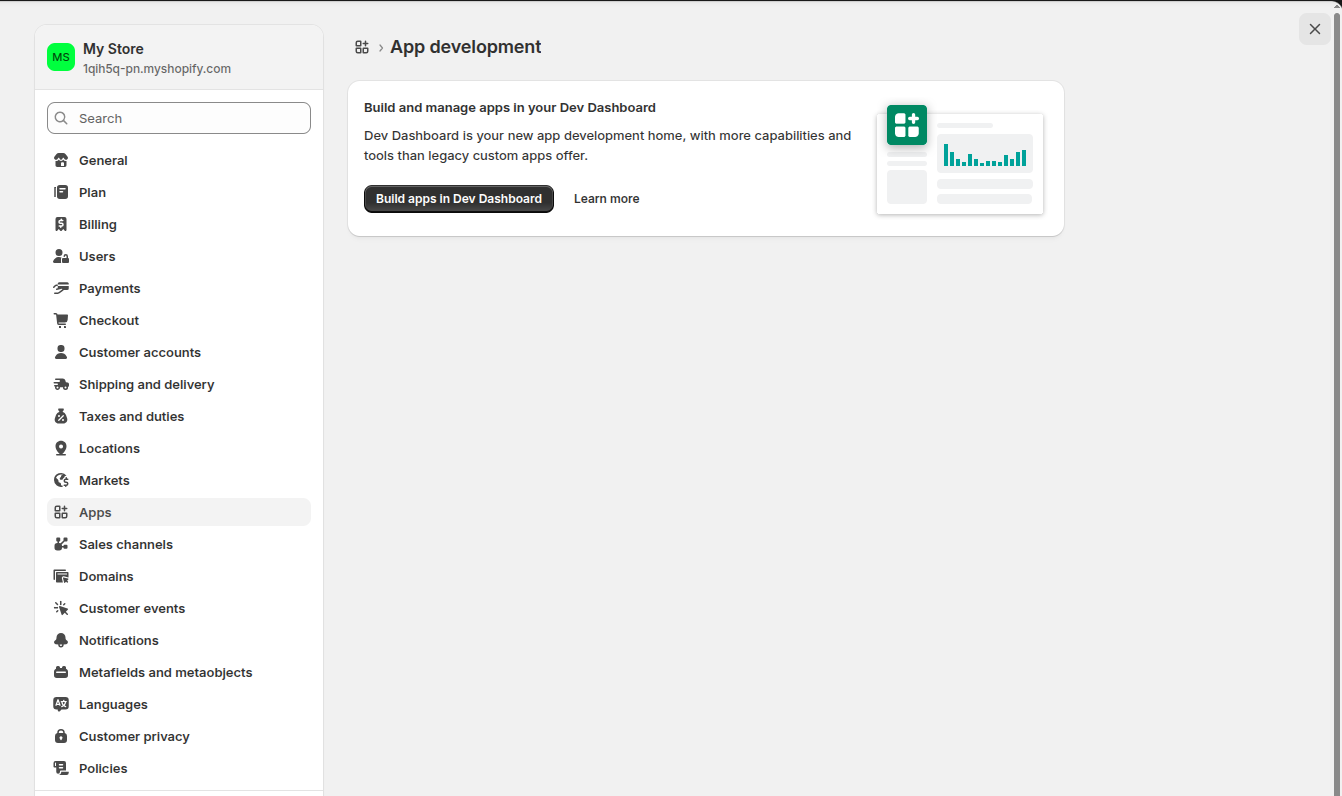Image resolution: width=1342 pixels, height=796 pixels.
Task: Open Taxes and duties settings
Action: click(179, 416)
